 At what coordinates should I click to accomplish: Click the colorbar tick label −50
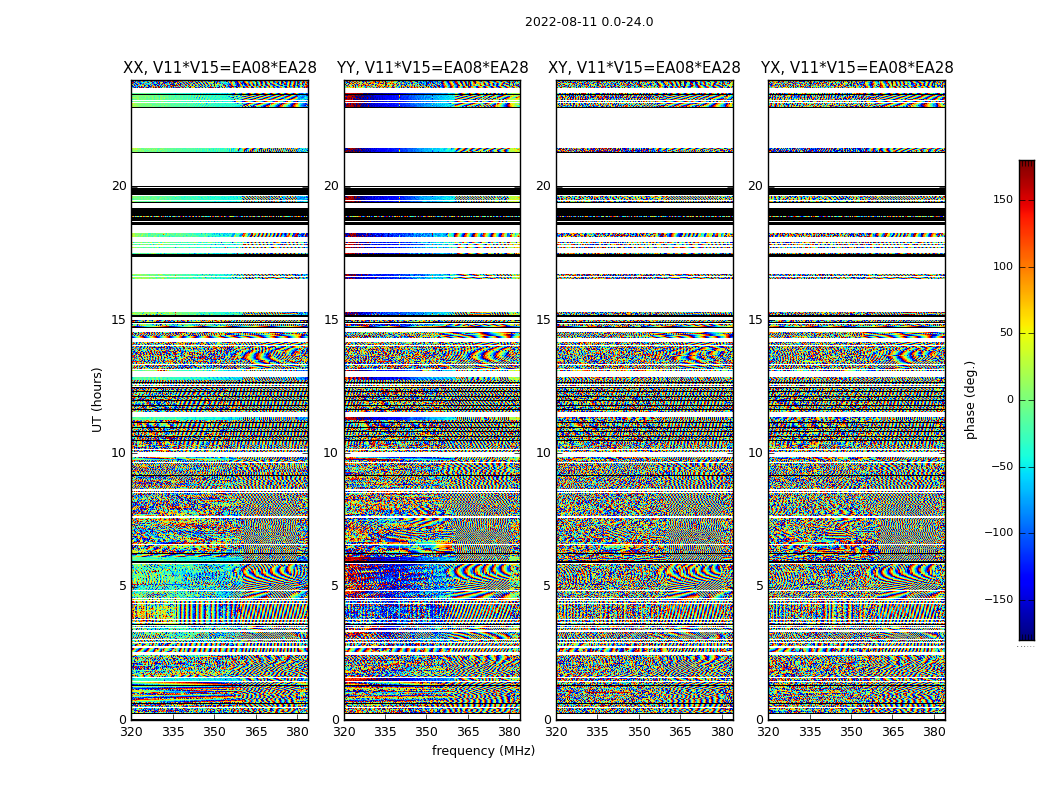coord(1002,467)
